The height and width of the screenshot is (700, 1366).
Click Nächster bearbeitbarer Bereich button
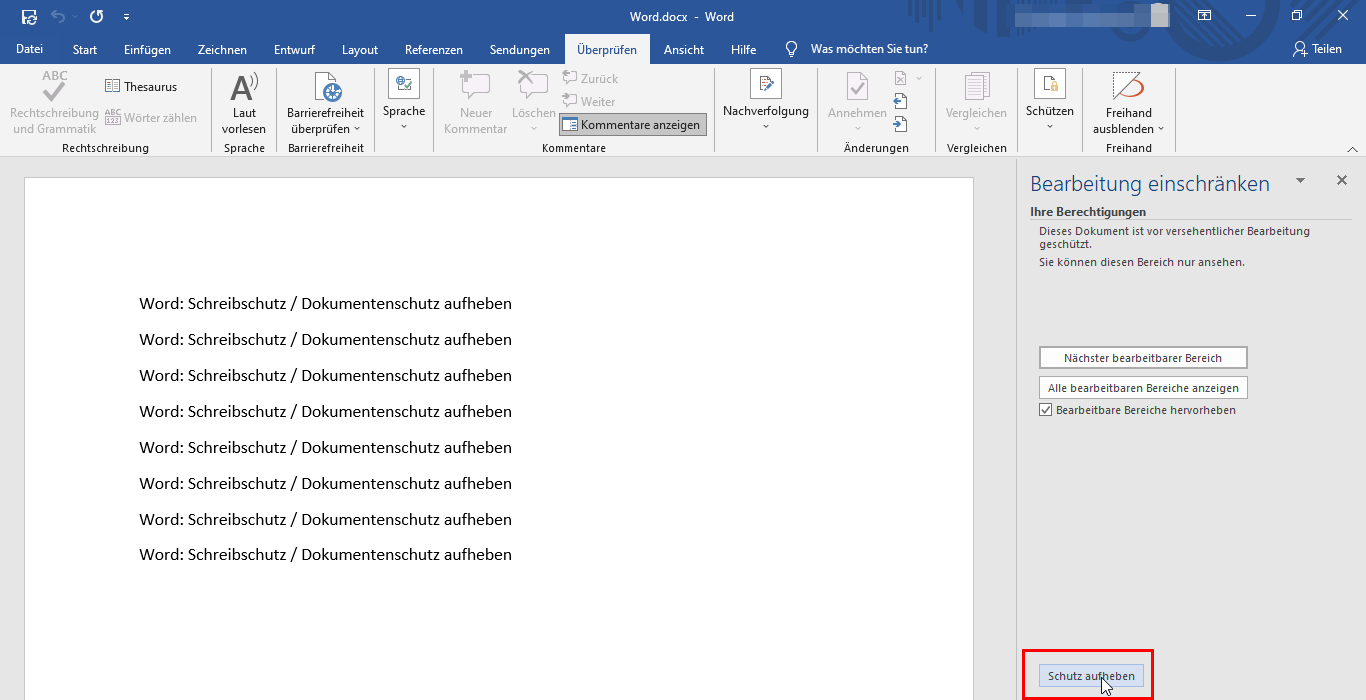(1143, 358)
